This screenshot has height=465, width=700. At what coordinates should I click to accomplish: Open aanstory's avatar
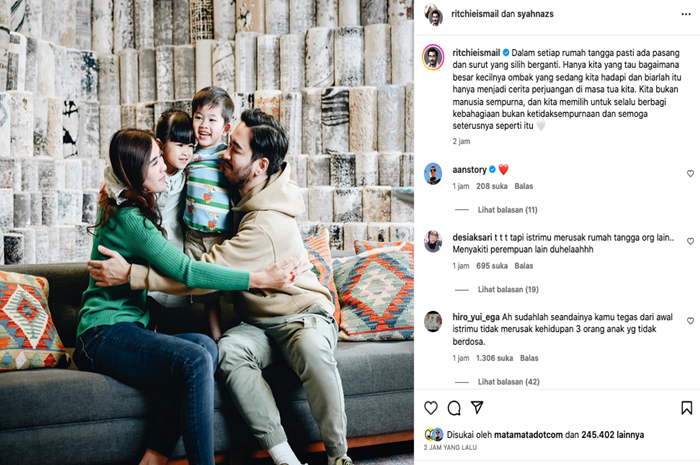click(433, 174)
